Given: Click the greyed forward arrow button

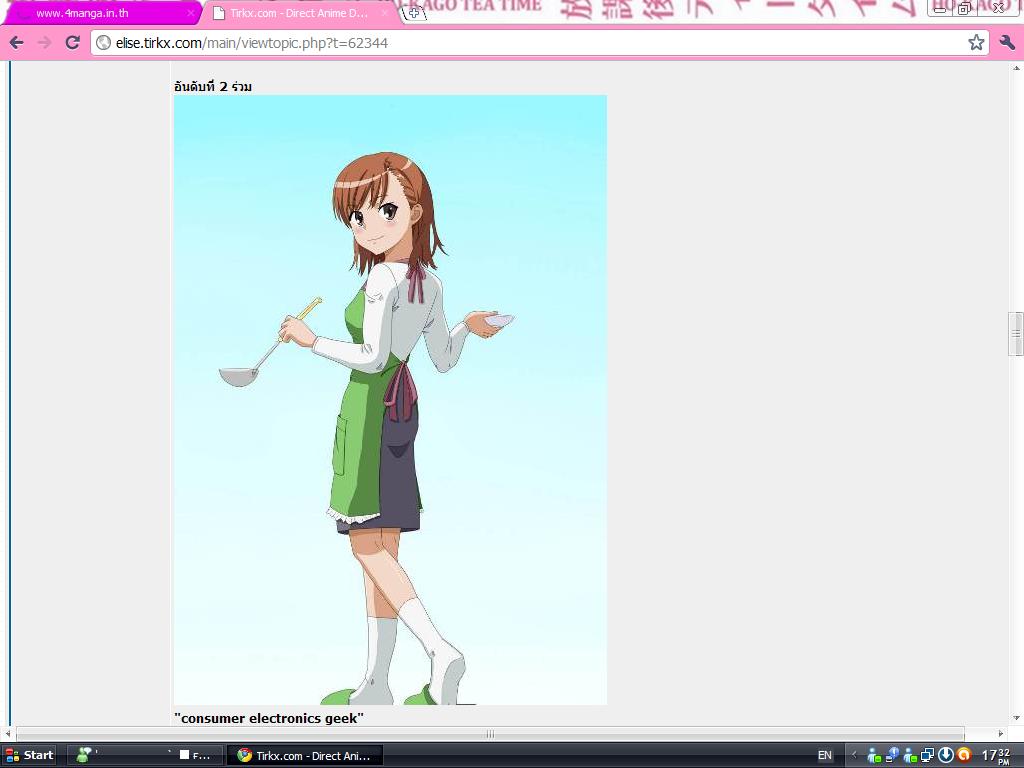Looking at the screenshot, I should (44, 43).
